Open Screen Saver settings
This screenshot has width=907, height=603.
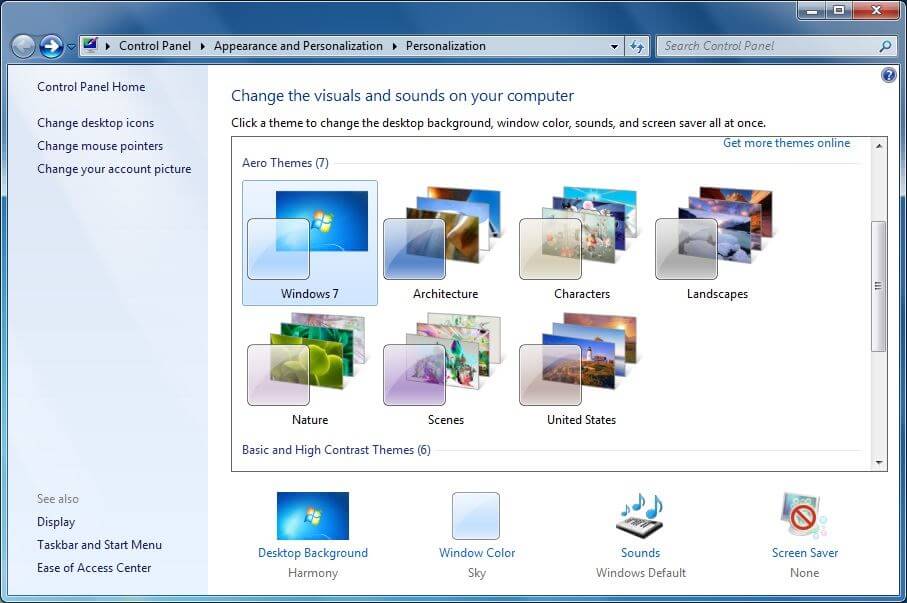pyautogui.click(x=803, y=515)
